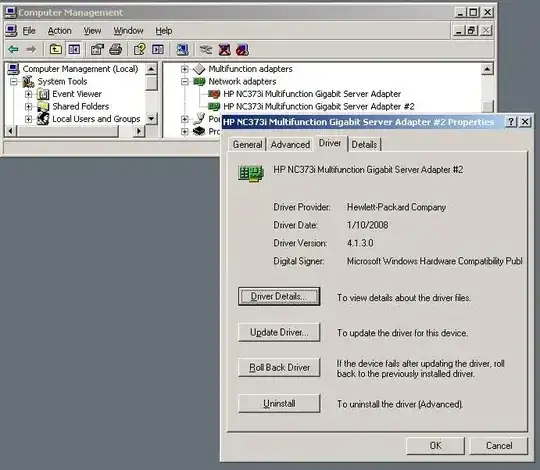The width and height of the screenshot is (540, 470).
Task: Switch to the Advanced tab
Action: point(290,145)
